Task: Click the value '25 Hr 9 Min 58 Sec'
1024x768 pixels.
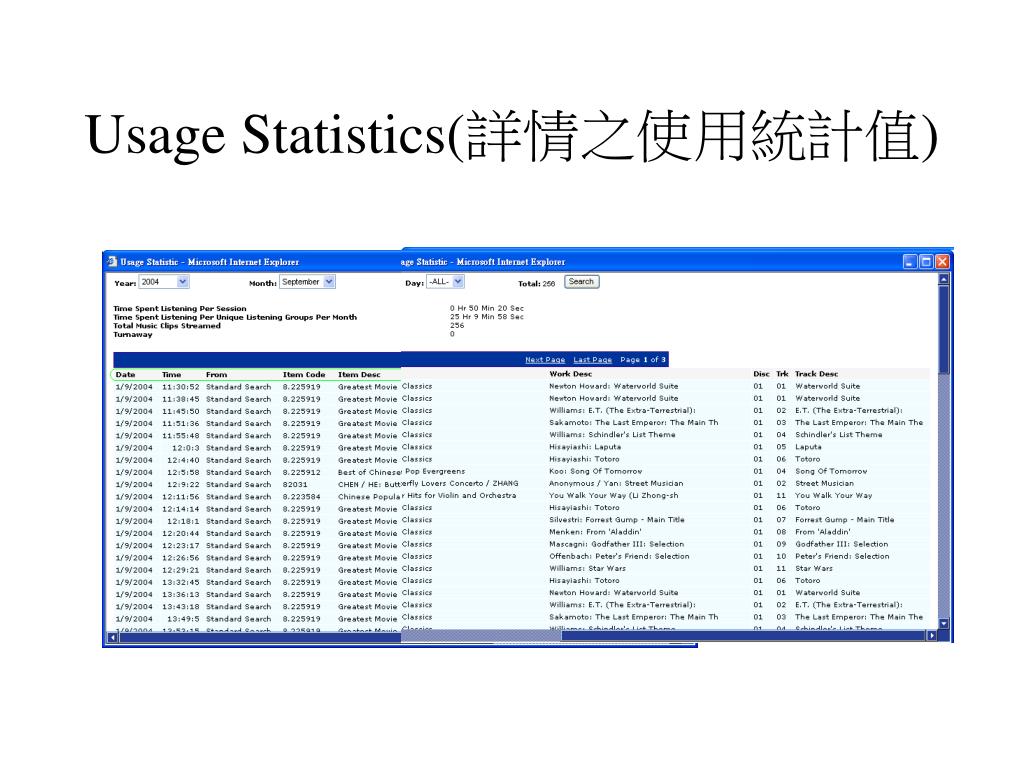Action: 487,317
